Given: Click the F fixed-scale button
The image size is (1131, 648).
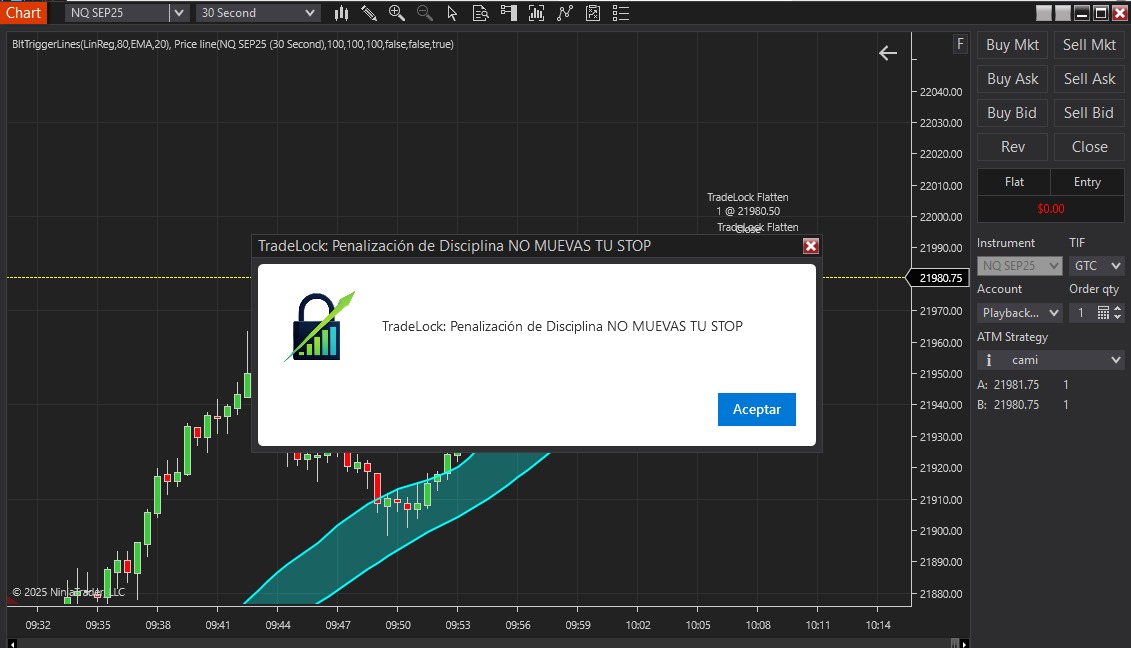Looking at the screenshot, I should (x=960, y=44).
